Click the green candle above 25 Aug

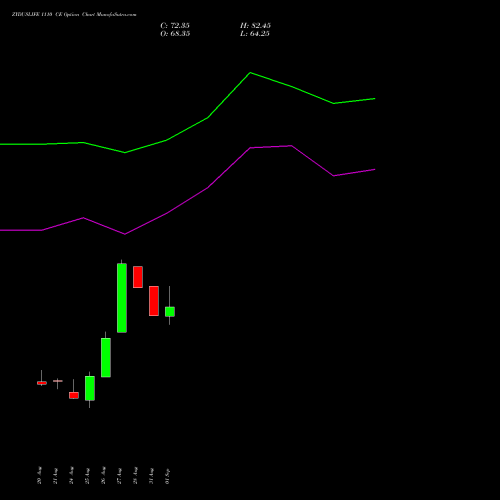tap(90, 388)
